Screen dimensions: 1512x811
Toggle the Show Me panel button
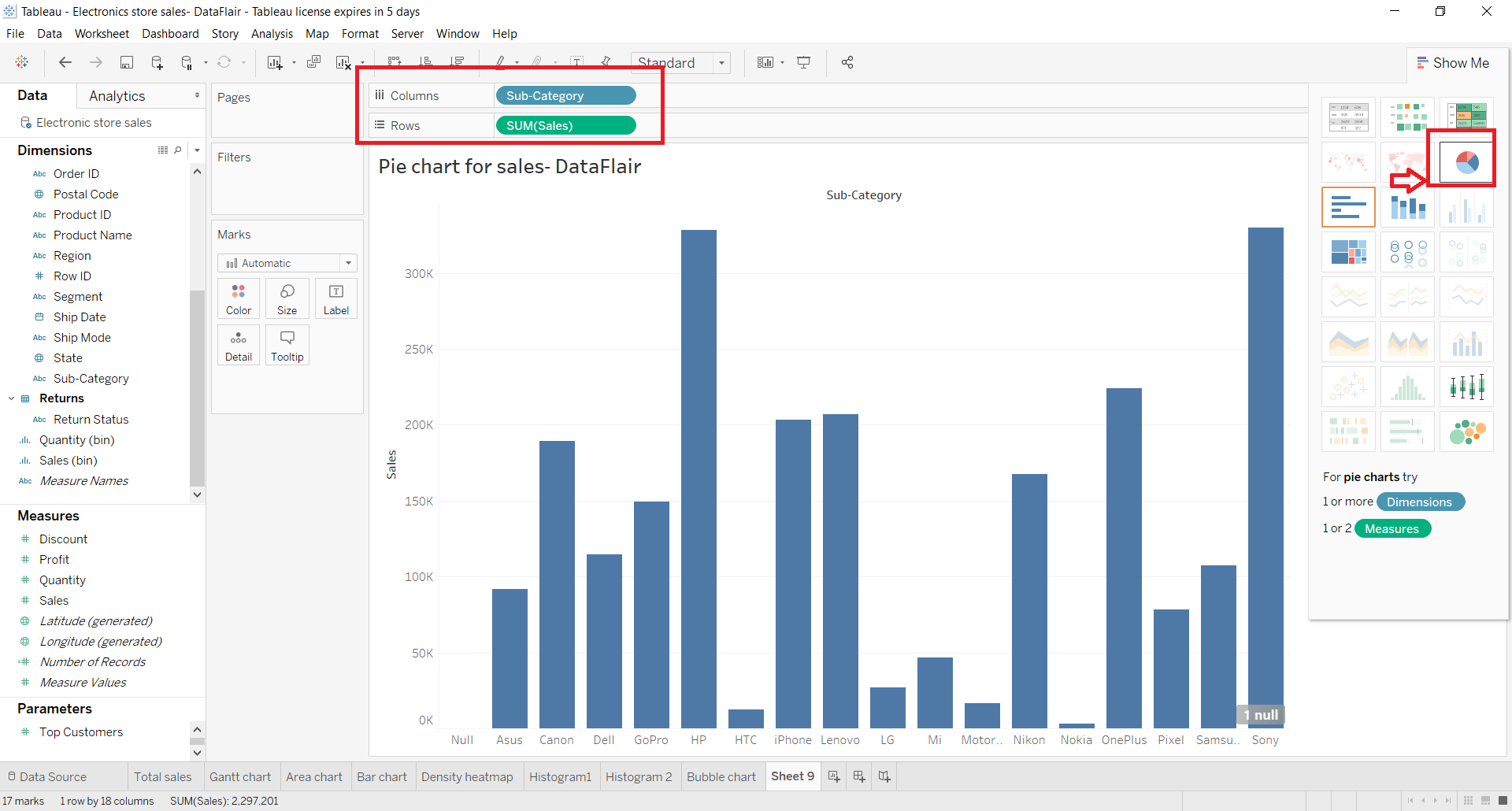point(1453,63)
